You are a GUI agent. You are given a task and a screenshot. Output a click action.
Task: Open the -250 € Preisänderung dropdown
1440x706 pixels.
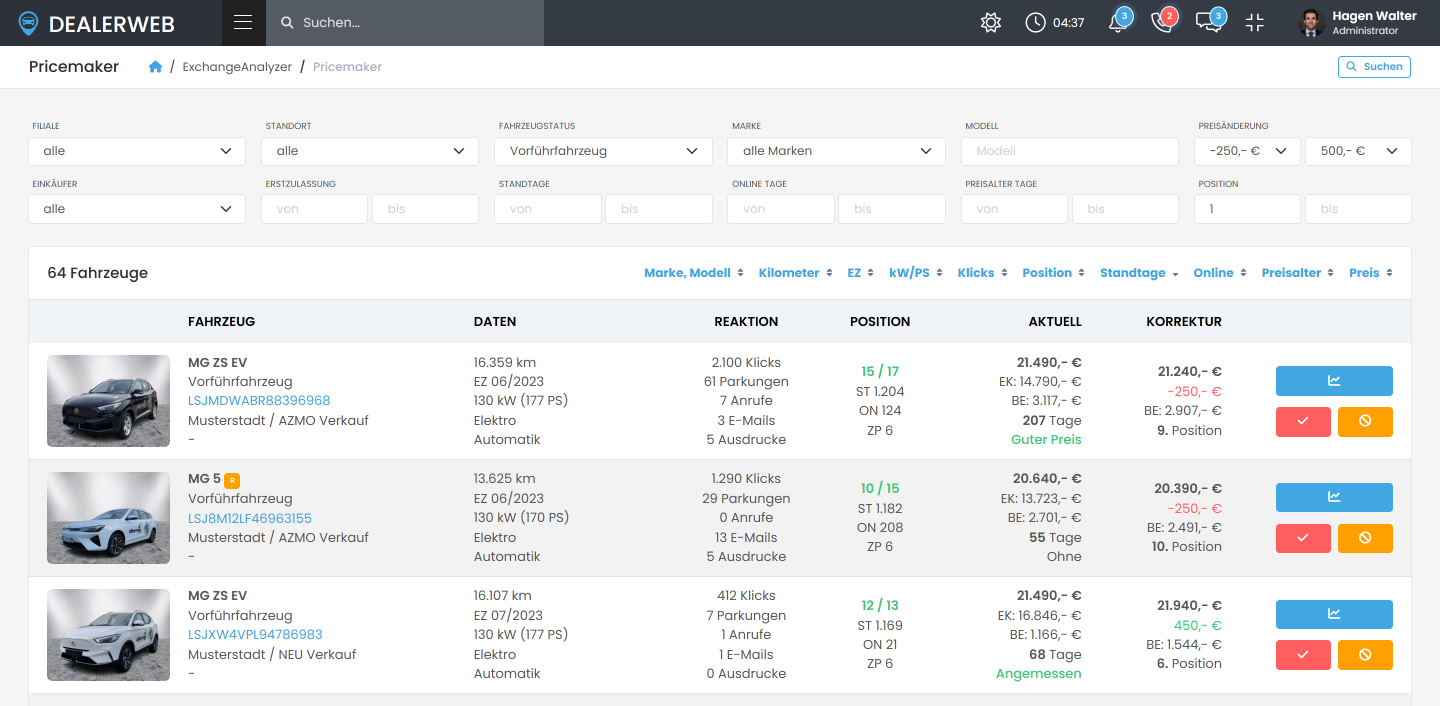[1247, 151]
